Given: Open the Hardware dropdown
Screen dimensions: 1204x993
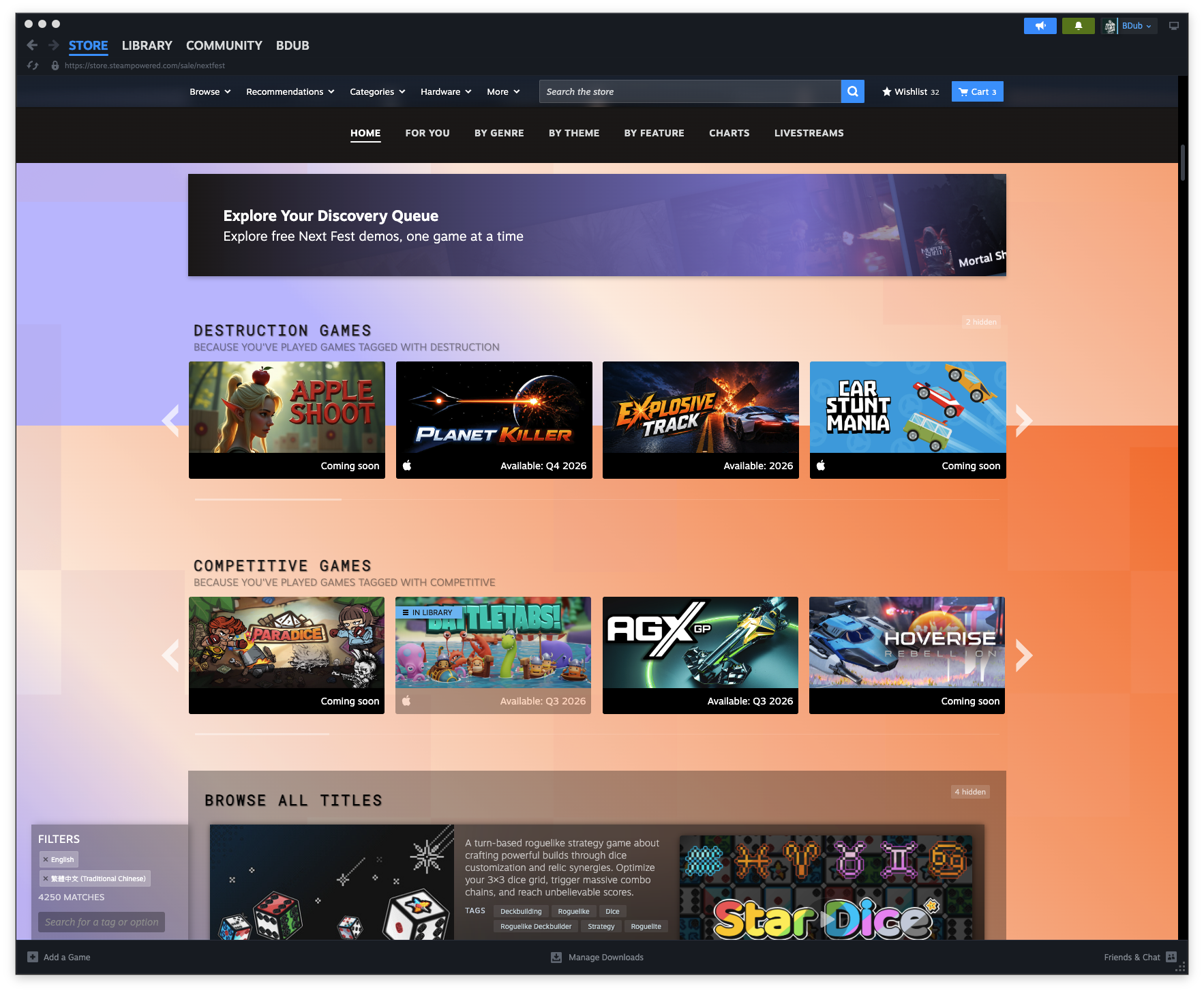Looking at the screenshot, I should pyautogui.click(x=446, y=91).
